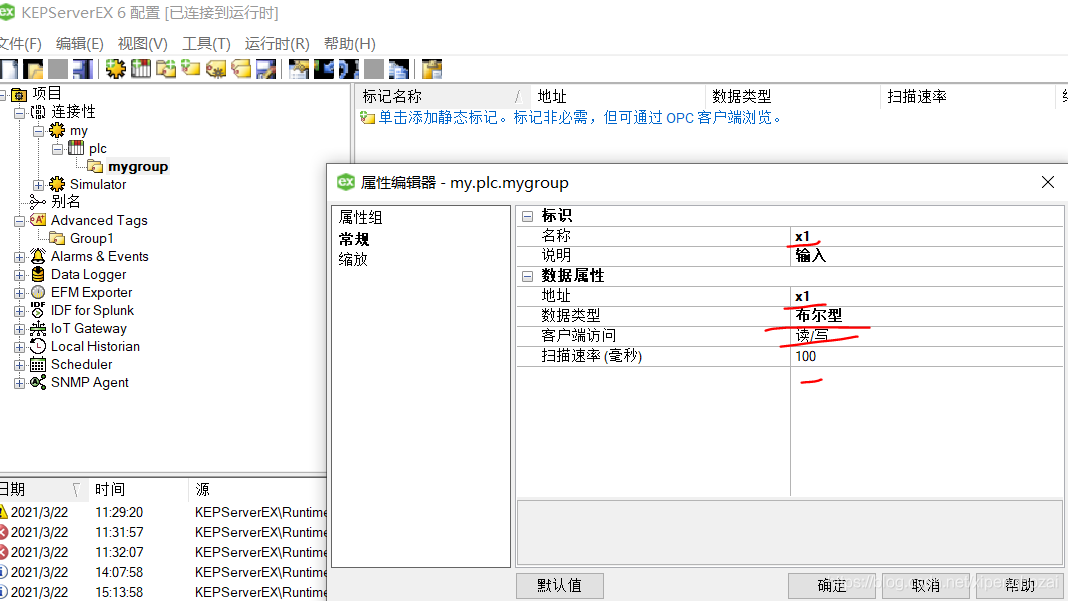Click the Open project folder icon
This screenshot has height=601, width=1068.
pyautogui.click(x=33, y=69)
